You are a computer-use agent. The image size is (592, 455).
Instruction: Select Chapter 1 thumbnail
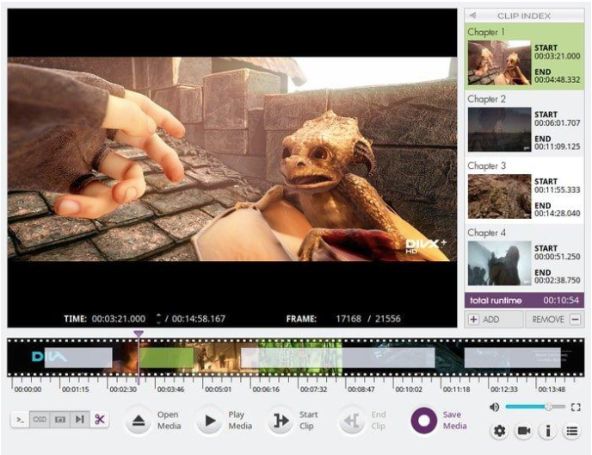click(499, 63)
